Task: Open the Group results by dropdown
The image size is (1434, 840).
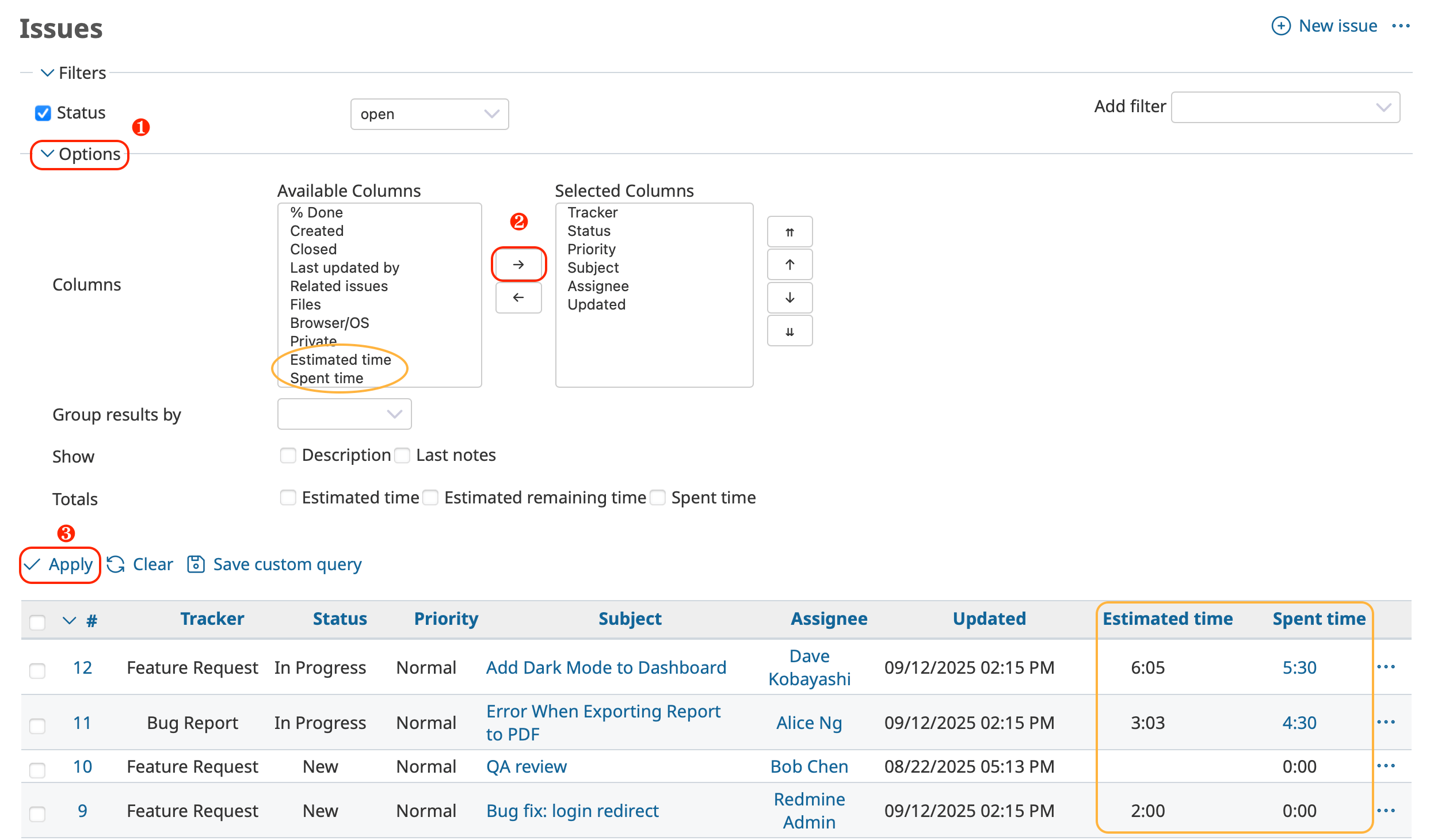Action: [344, 414]
